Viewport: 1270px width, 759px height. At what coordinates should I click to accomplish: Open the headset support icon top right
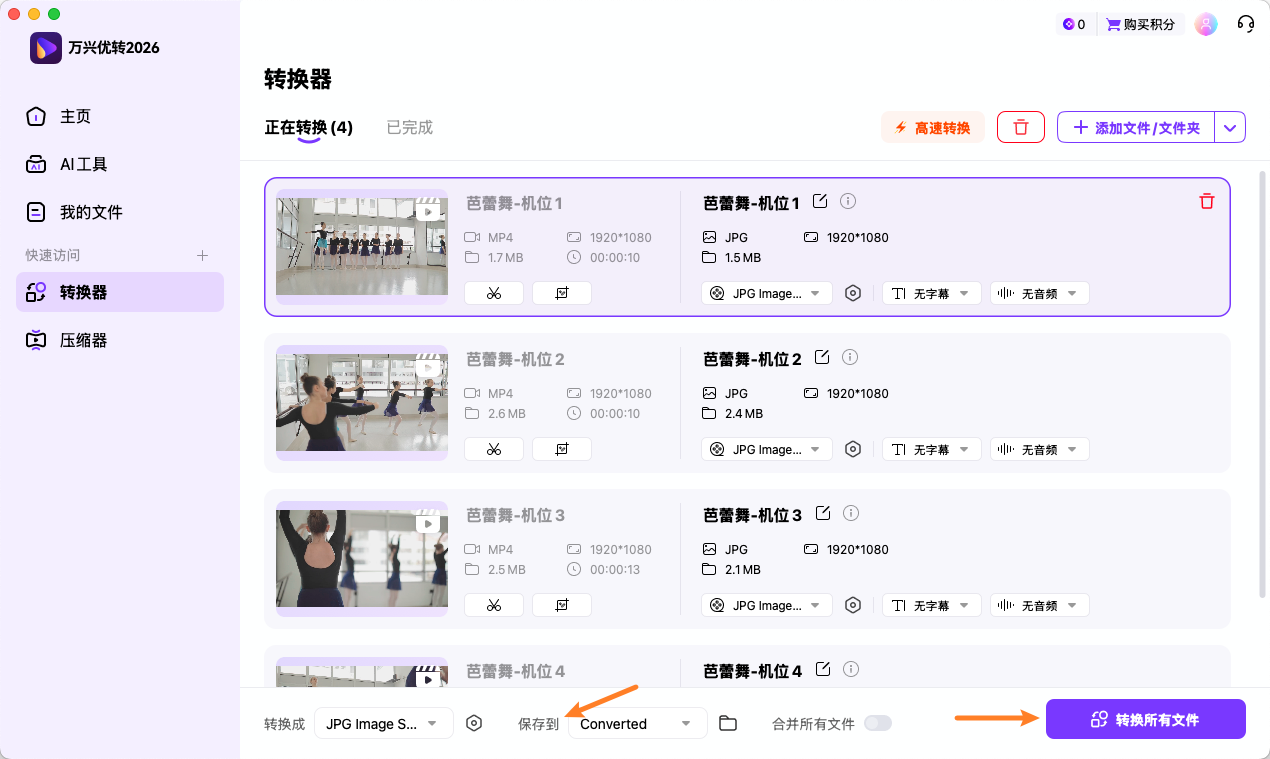tap(1245, 23)
